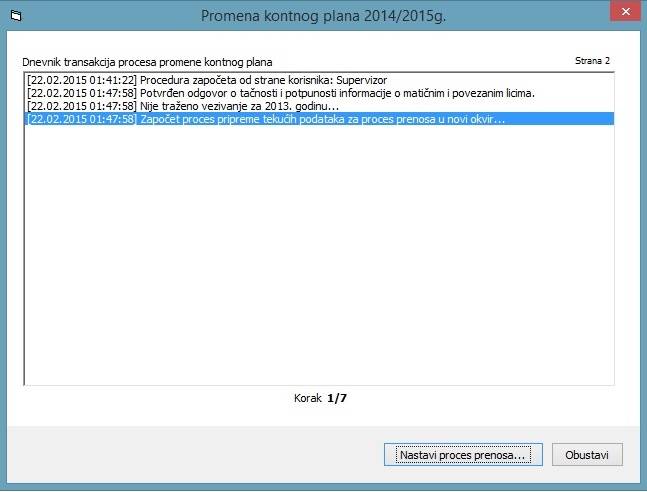Click the window system icon in title bar
Image resolution: width=647 pixels, height=492 pixels.
pyautogui.click(x=14, y=16)
